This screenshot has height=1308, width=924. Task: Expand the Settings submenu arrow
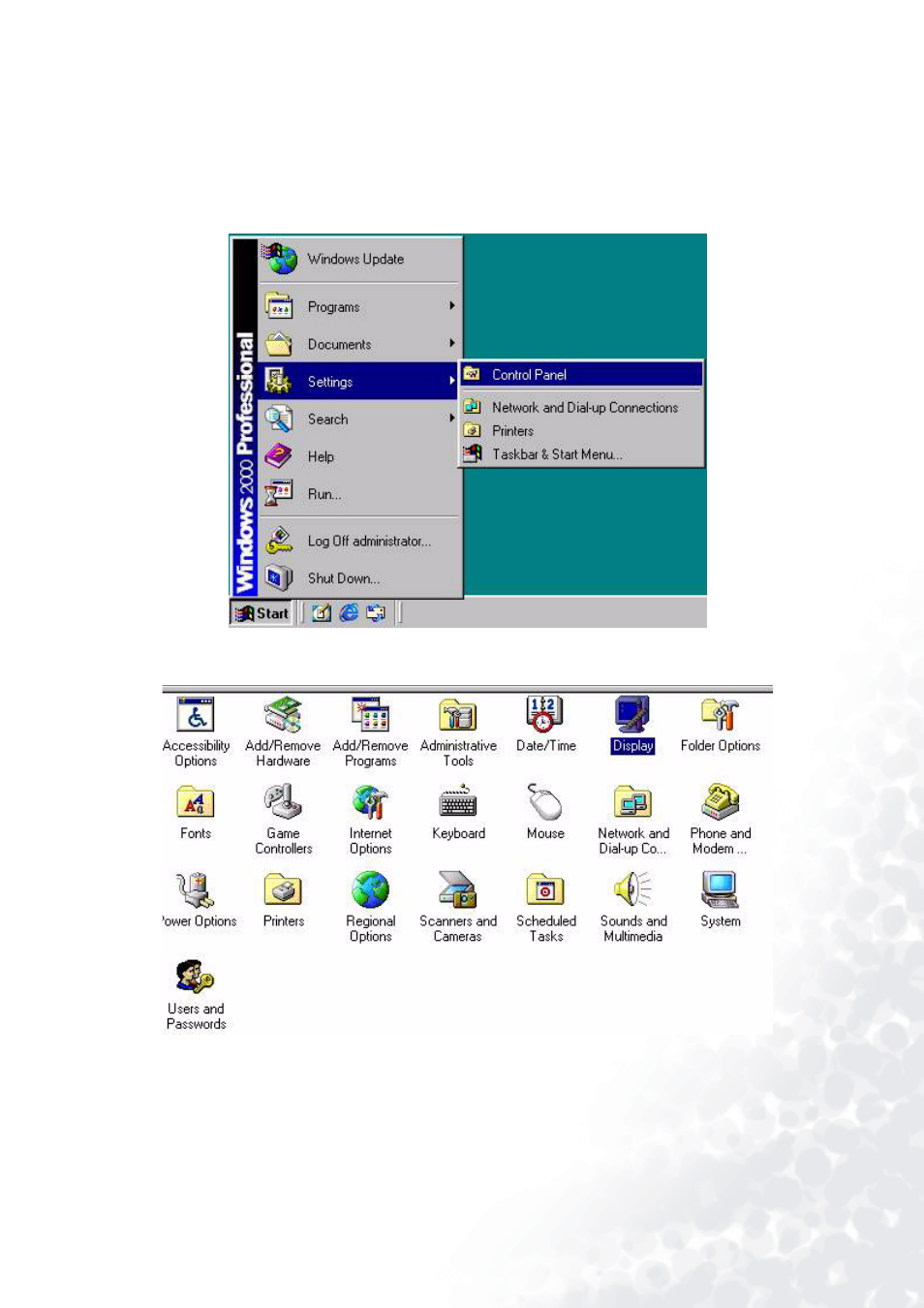[x=451, y=381]
